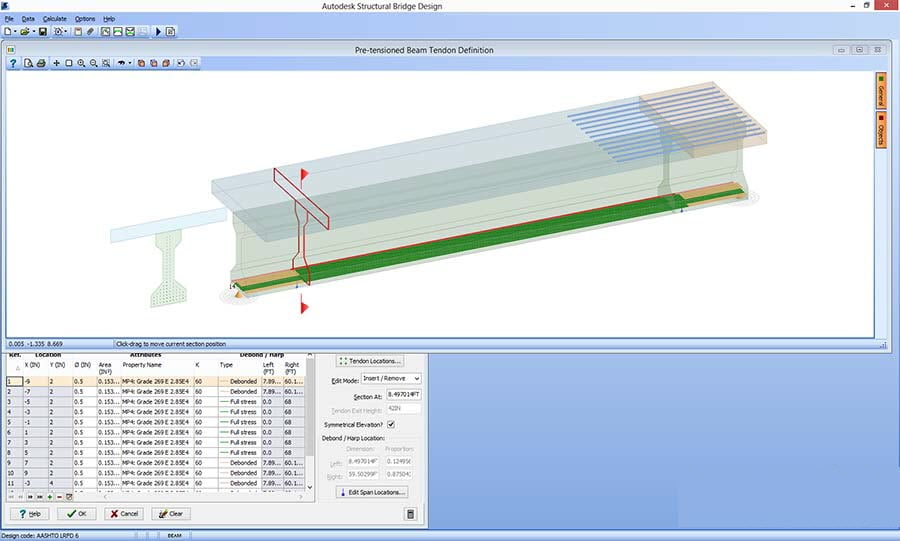Viewport: 900px width, 541px height.
Task: Click the calculator icon in tendon panel
Action: 410,514
